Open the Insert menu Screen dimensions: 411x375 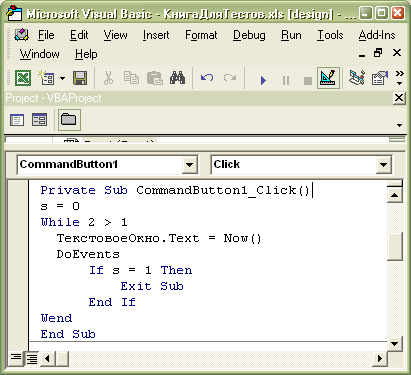tap(156, 35)
